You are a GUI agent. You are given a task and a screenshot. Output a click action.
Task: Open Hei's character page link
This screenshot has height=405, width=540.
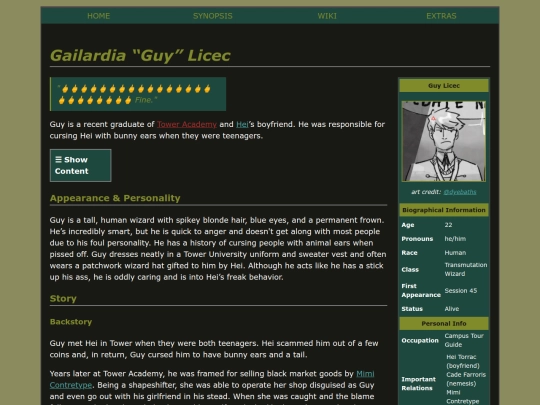[x=242, y=124]
